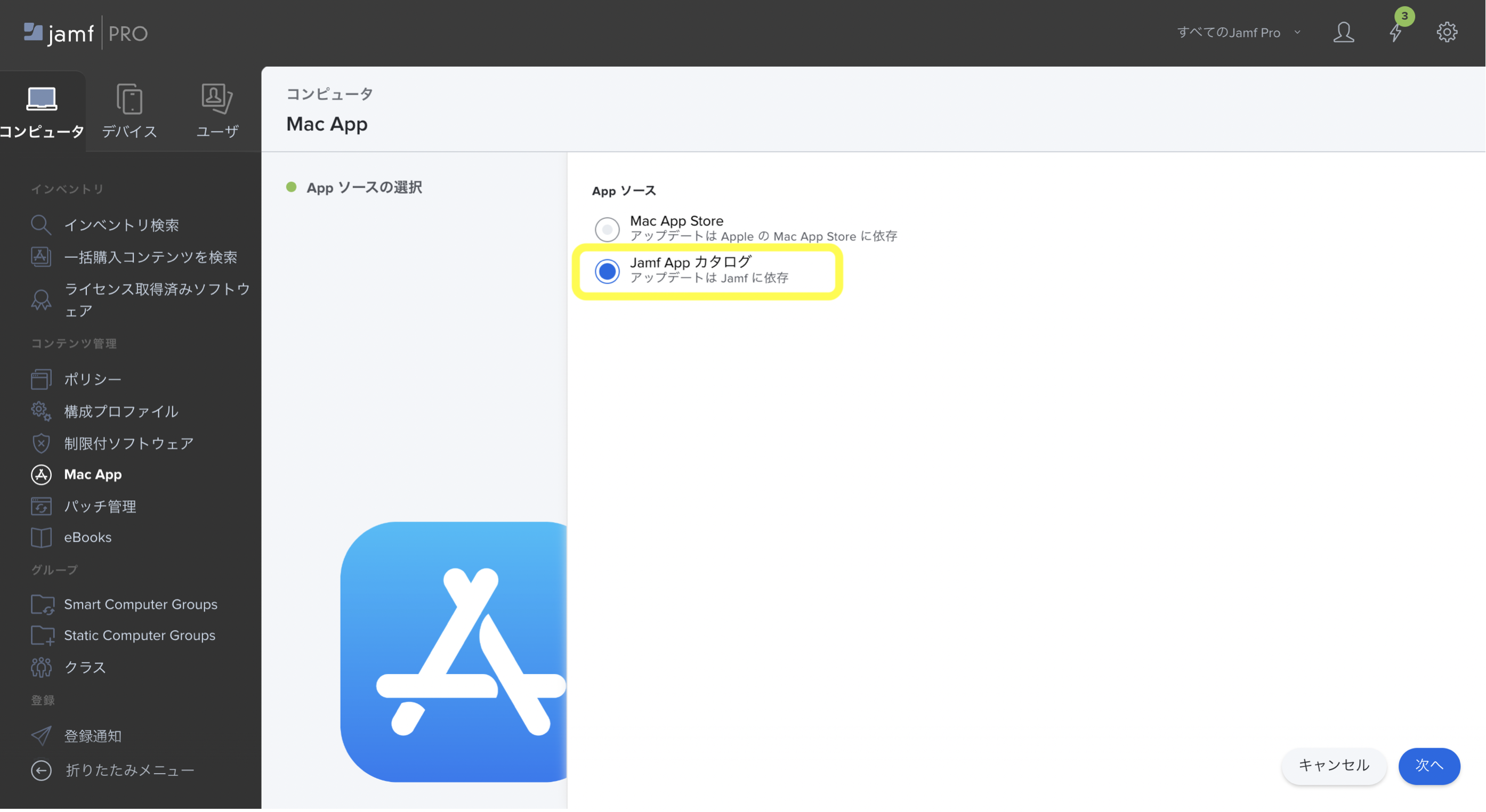
Task: Select the コンピュータ section icon
Action: [x=42, y=110]
